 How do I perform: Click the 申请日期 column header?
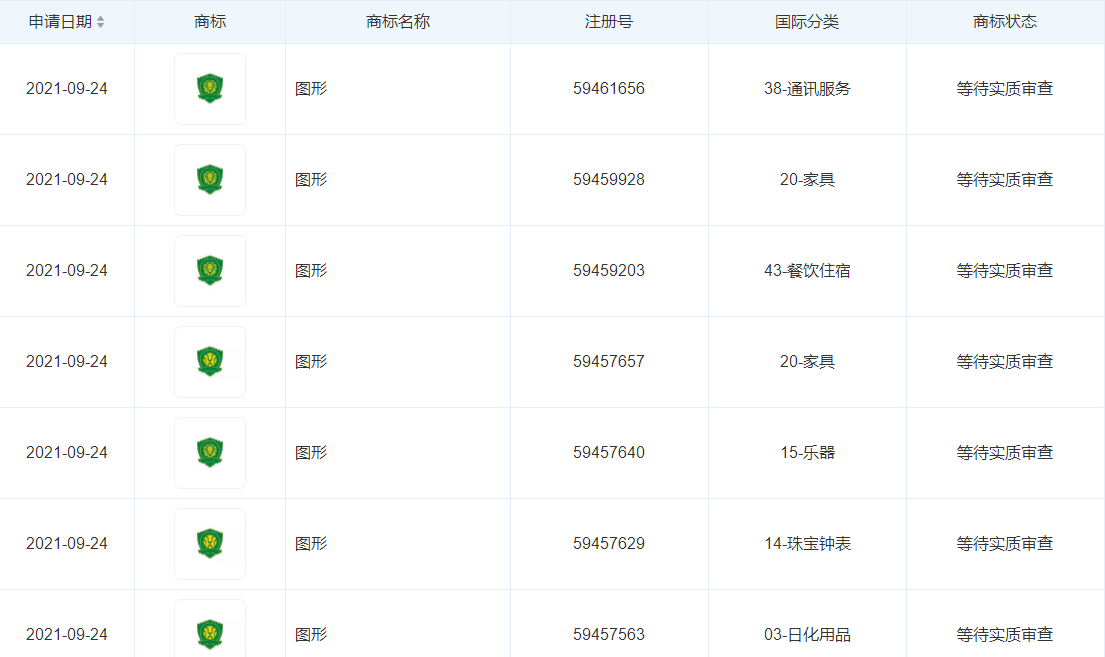[x=61, y=22]
